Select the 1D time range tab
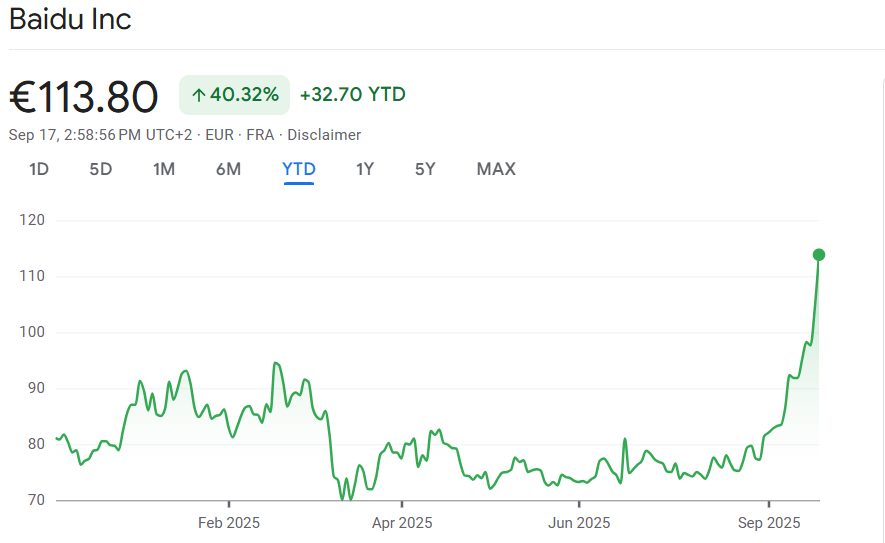The image size is (885, 543). (x=38, y=169)
